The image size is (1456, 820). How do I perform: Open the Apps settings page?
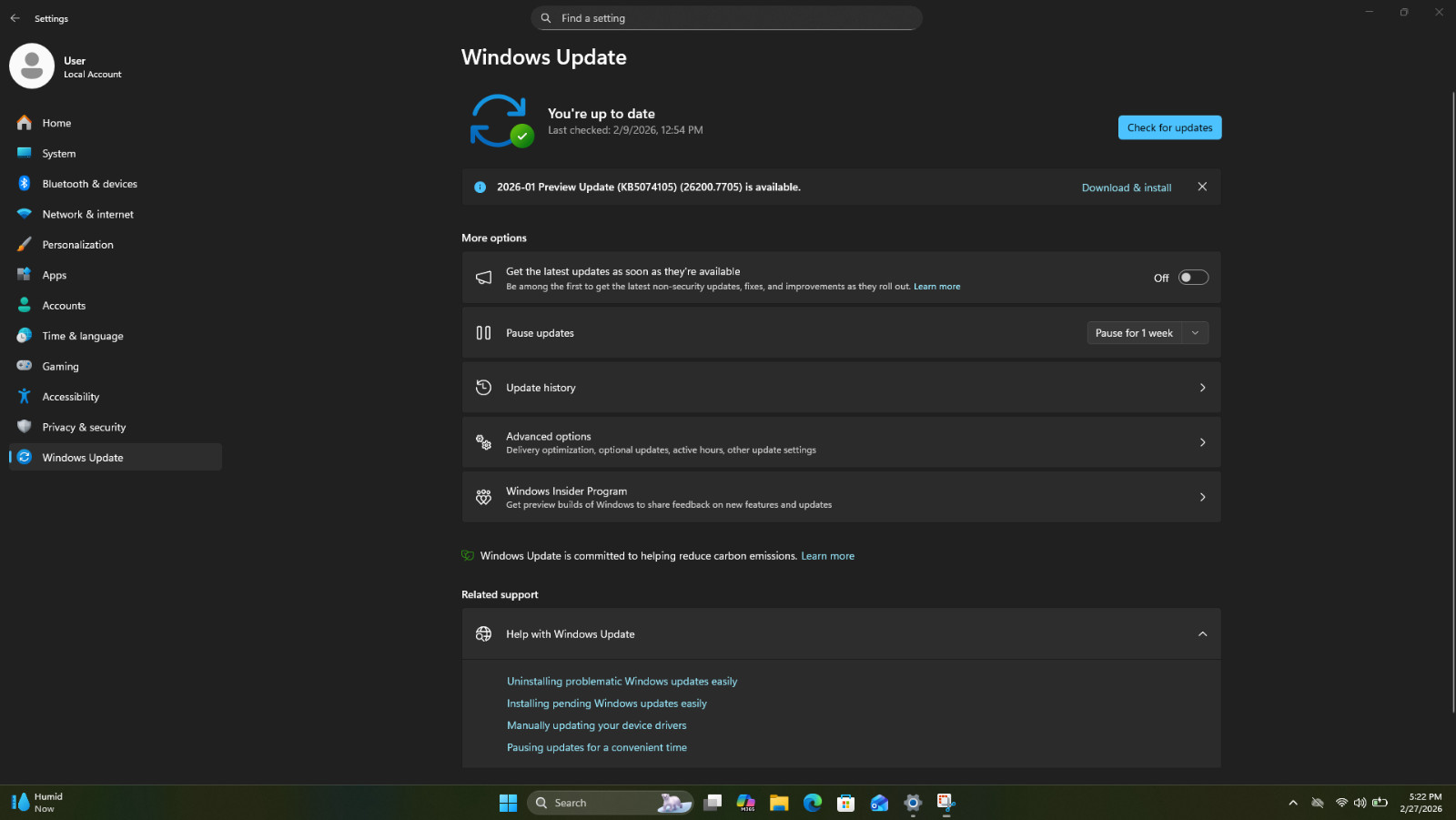pos(116,275)
